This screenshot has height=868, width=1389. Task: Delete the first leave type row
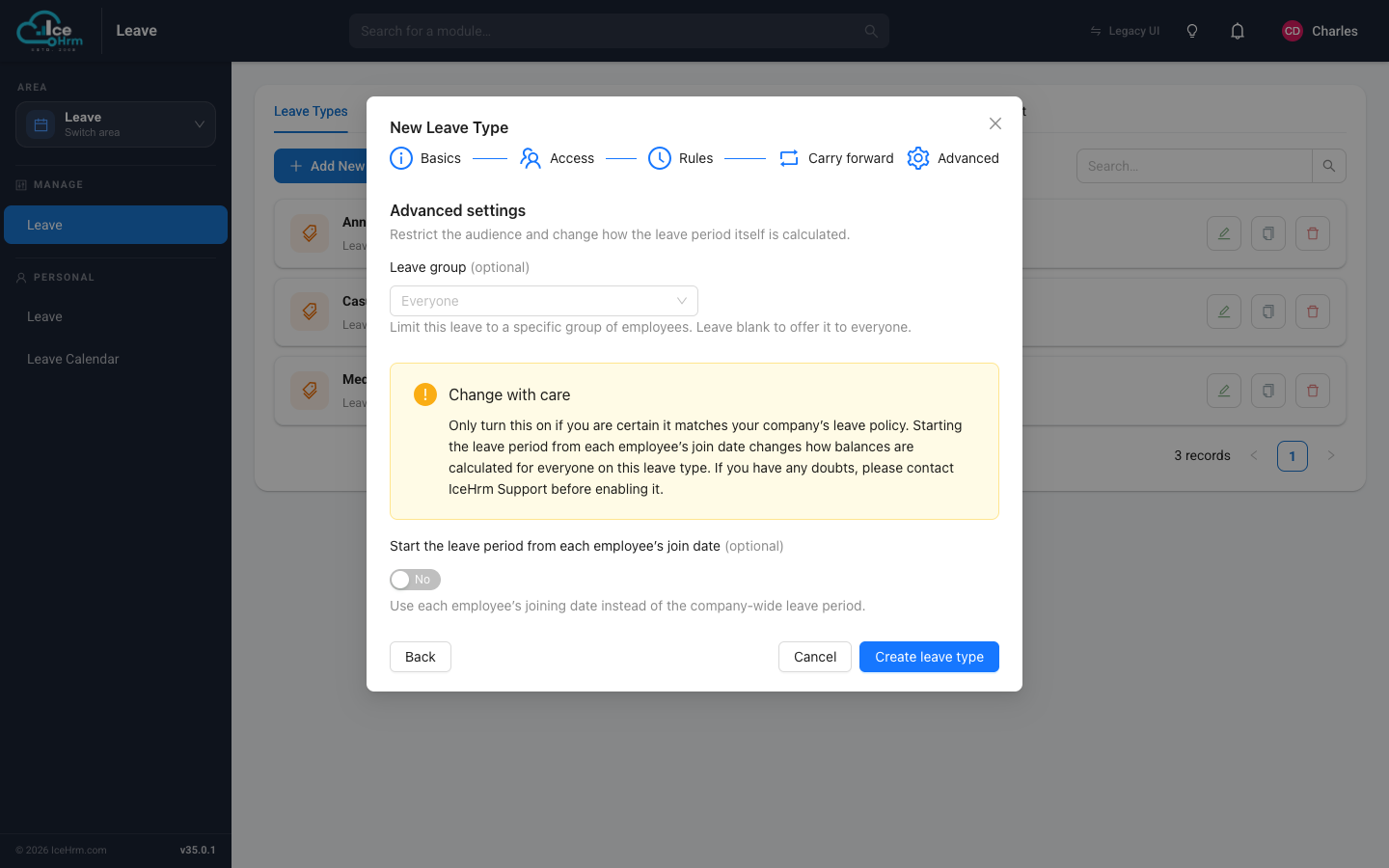[1313, 233]
